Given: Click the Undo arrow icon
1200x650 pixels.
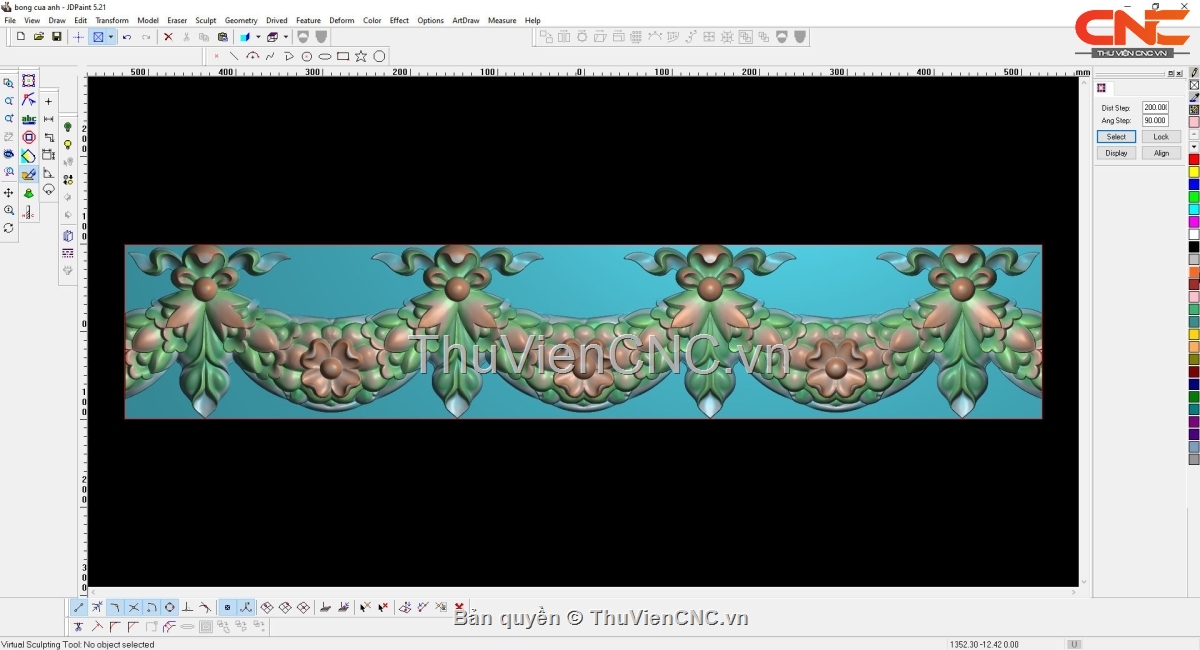Looking at the screenshot, I should coord(127,37).
